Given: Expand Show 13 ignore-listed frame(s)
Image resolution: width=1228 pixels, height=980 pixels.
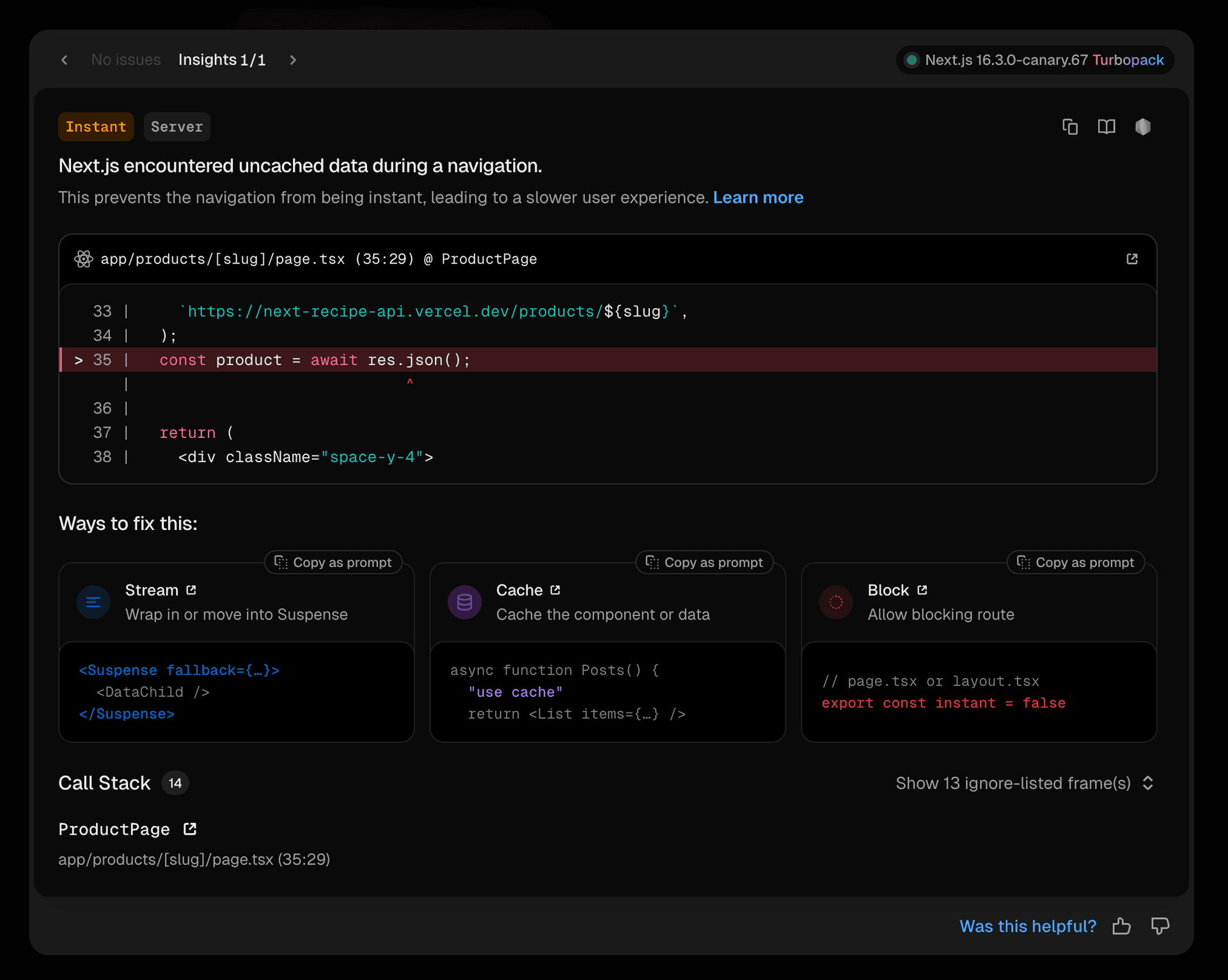Looking at the screenshot, I should click(1025, 783).
